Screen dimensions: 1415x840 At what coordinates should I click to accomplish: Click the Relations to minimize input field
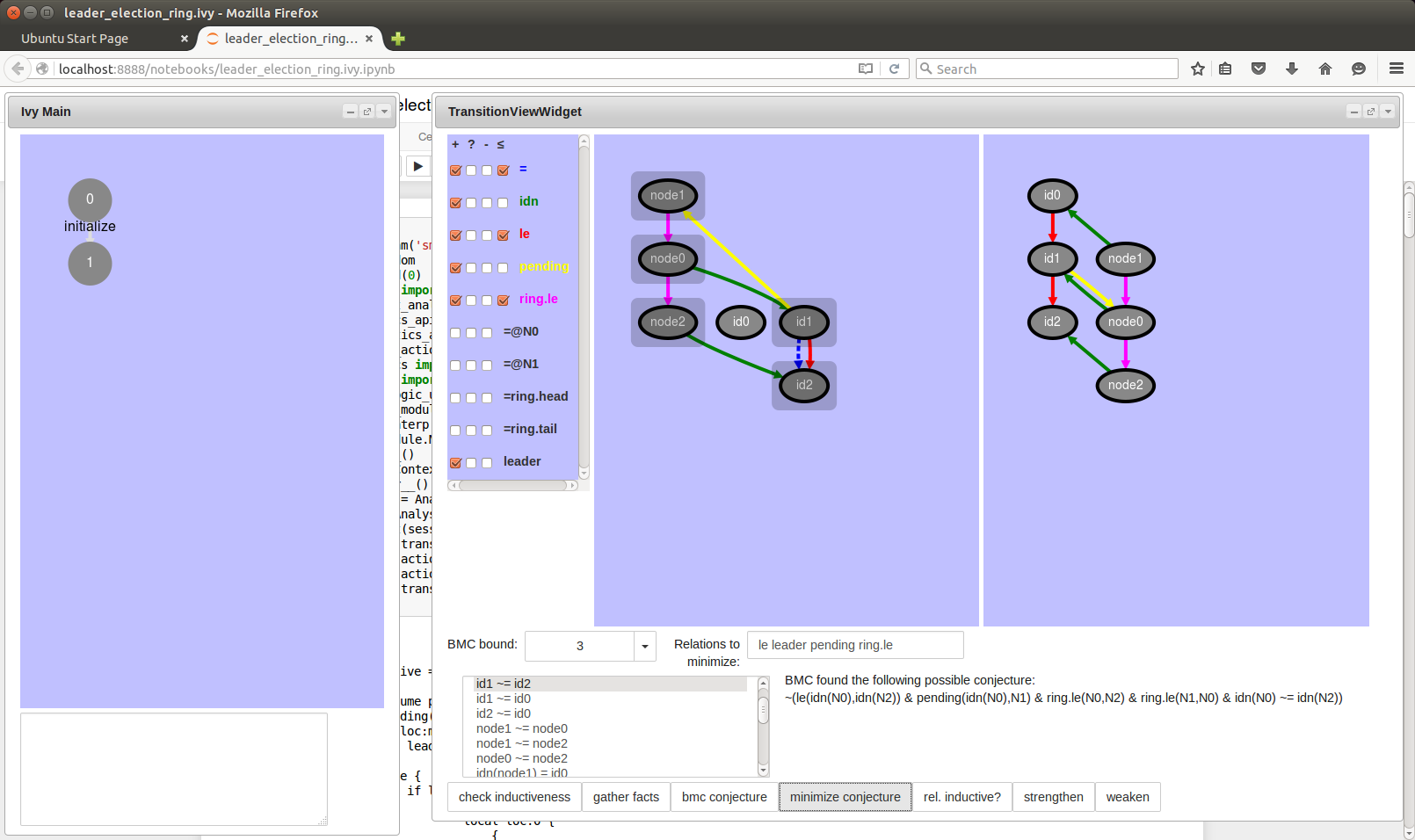[x=854, y=645]
